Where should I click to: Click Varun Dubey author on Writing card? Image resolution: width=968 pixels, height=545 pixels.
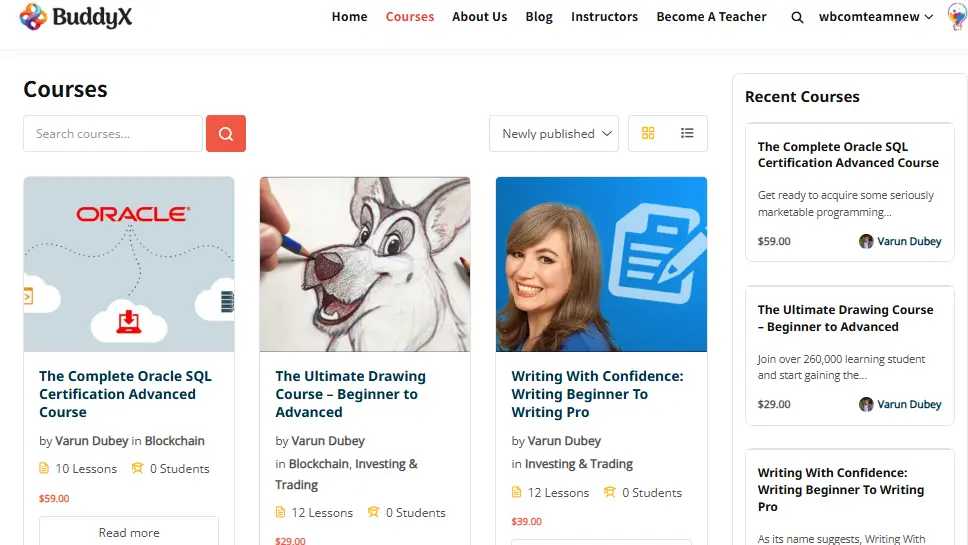coord(564,441)
